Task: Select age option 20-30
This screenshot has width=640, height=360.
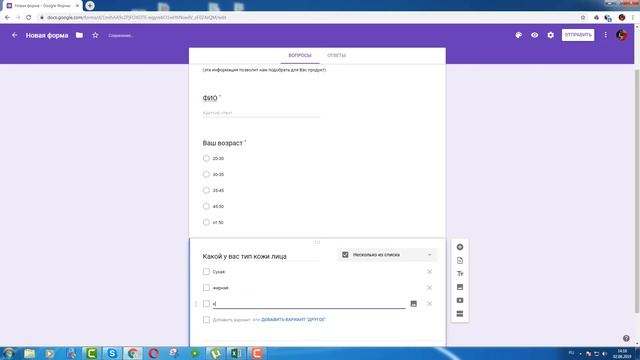Action: click(x=206, y=158)
